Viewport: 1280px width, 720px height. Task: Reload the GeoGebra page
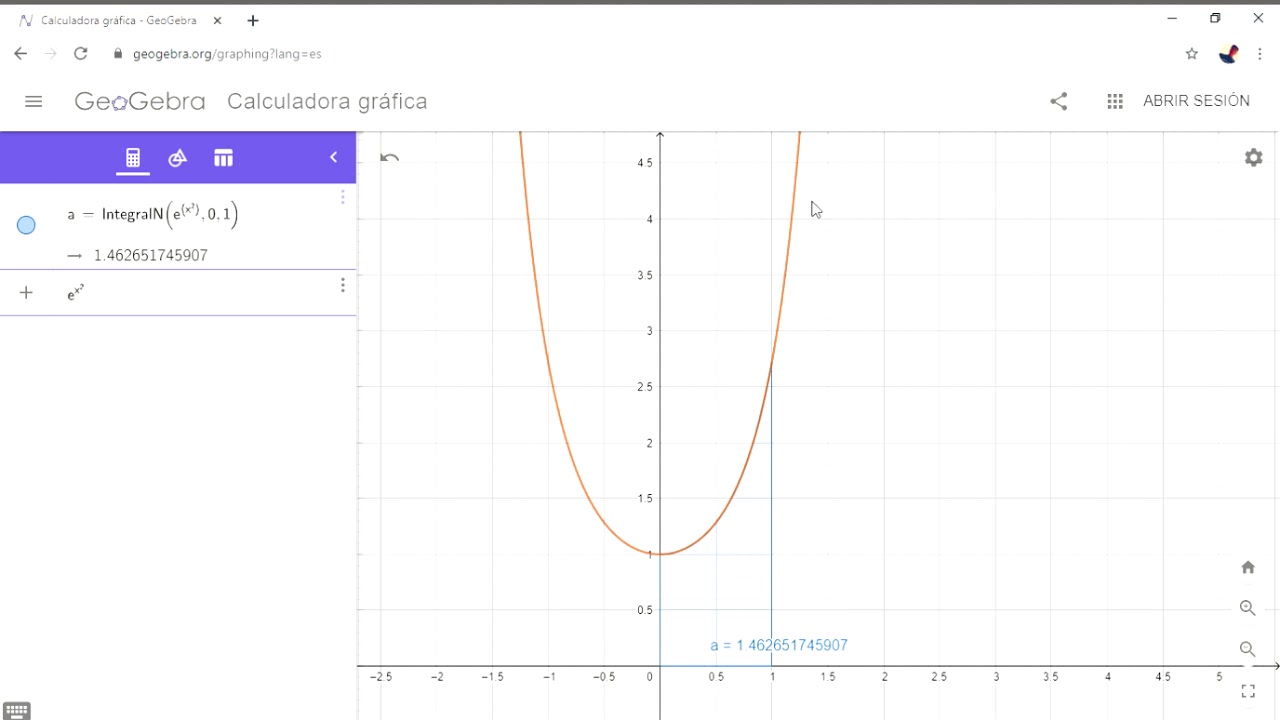pyautogui.click(x=81, y=54)
